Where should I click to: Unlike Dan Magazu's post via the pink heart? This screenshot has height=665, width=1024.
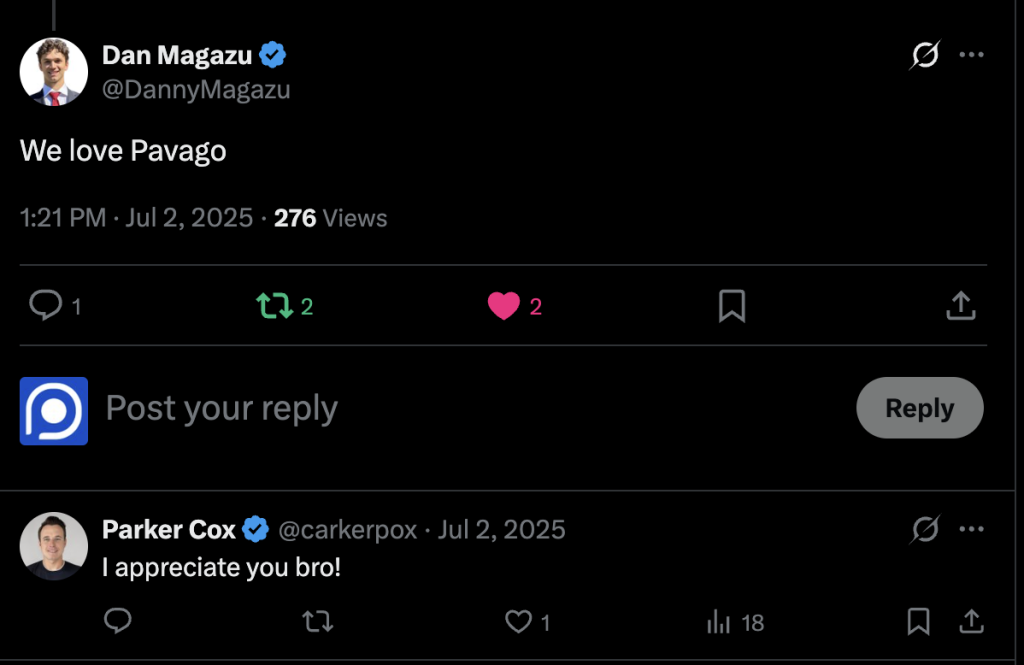pyautogui.click(x=504, y=306)
